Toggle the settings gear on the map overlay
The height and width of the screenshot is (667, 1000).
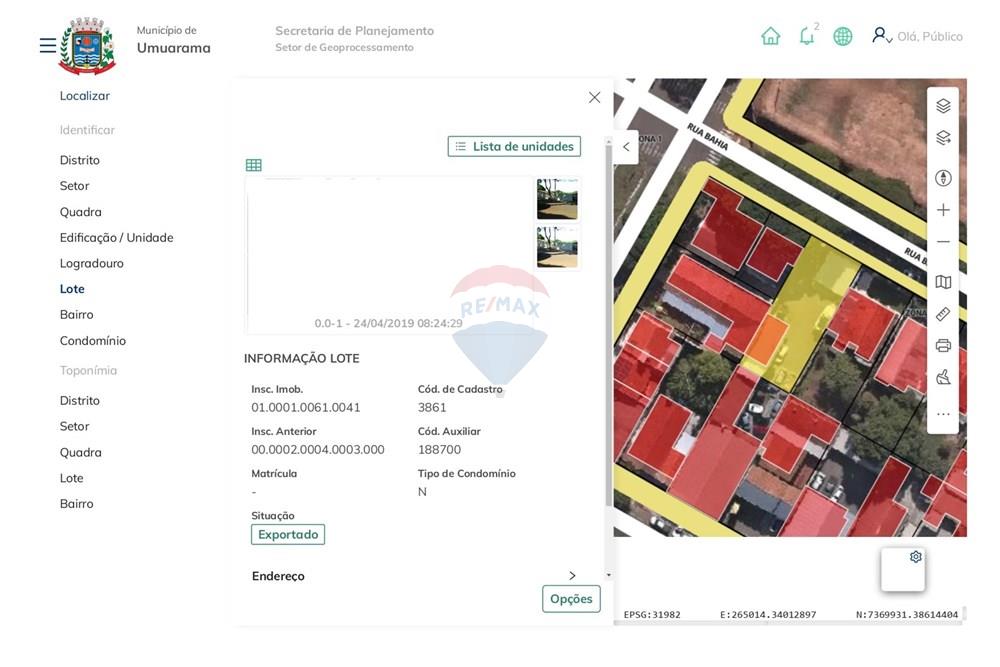[x=914, y=555]
